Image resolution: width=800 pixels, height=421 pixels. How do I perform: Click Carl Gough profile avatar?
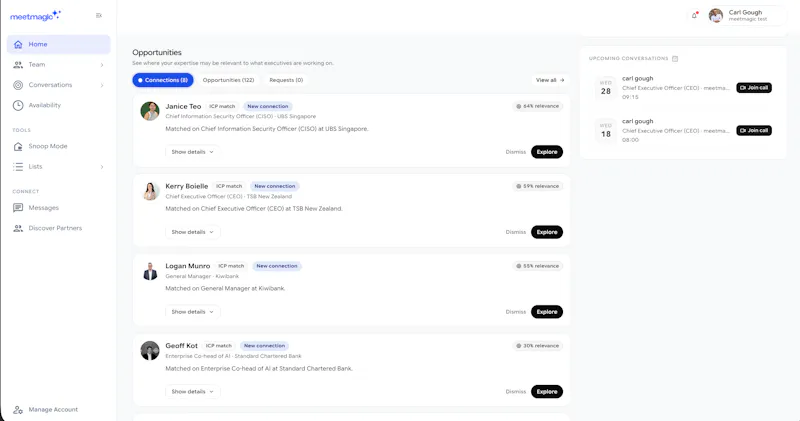tap(716, 16)
